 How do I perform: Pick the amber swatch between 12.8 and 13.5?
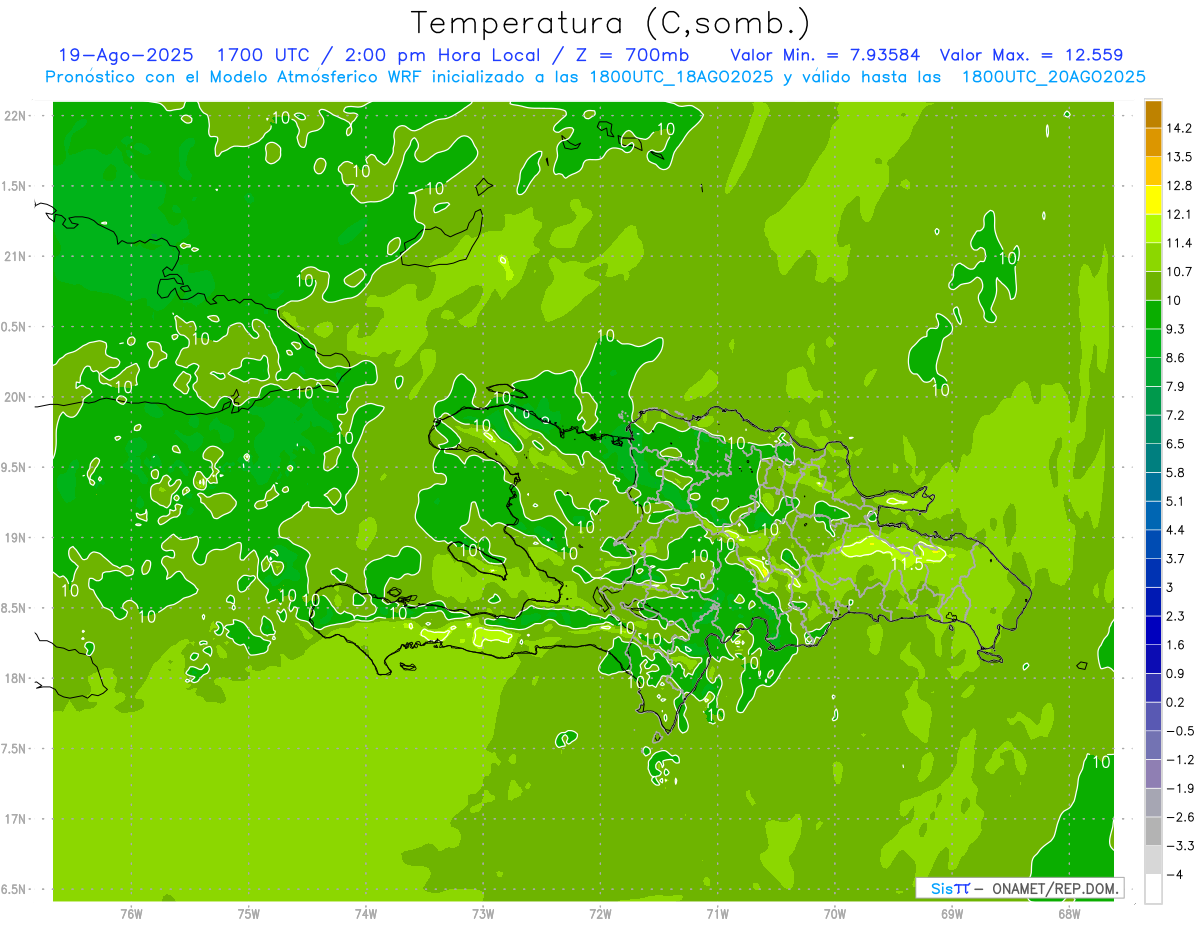coord(1153,171)
